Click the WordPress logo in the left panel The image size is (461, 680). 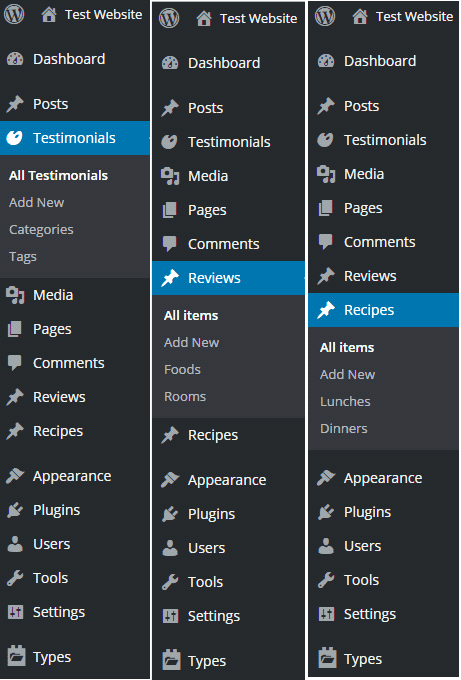click(14, 14)
